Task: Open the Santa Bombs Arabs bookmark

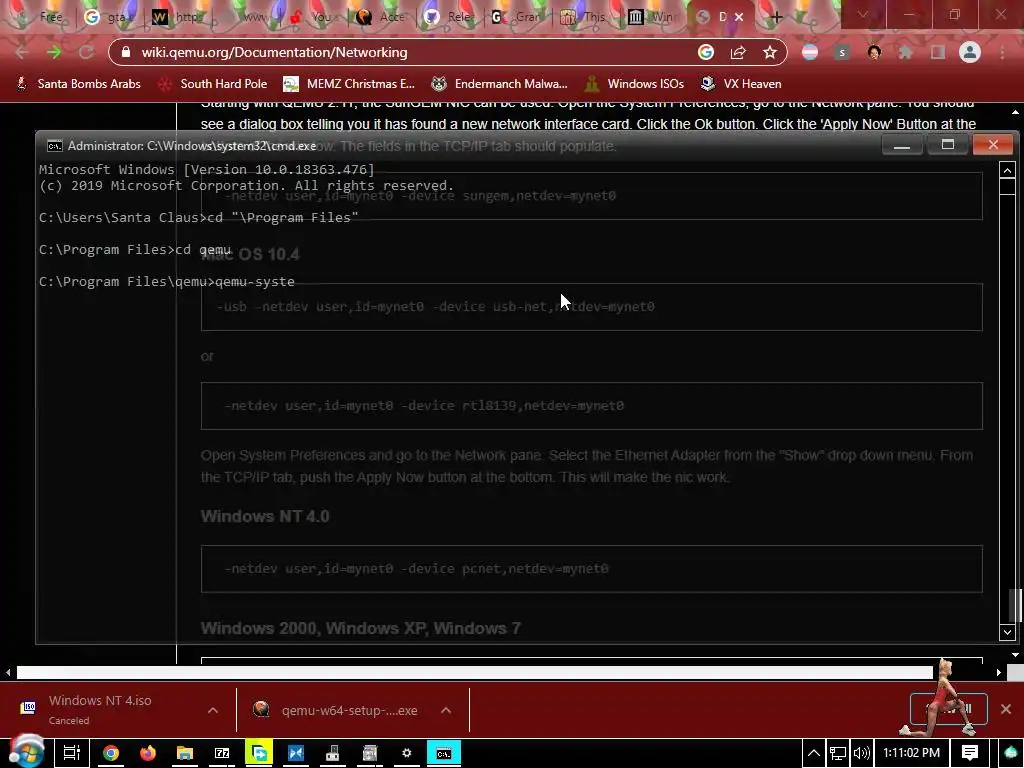Action: 78,84
